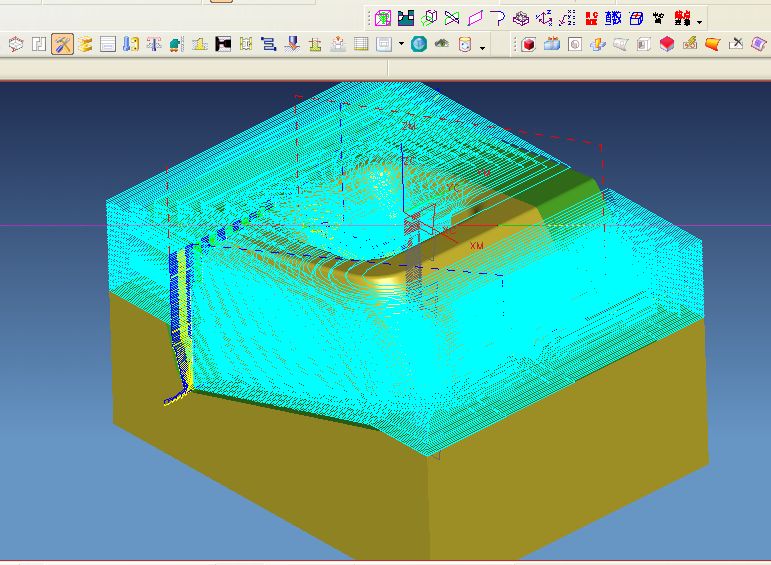Click the purple sheet surface icon
Screen dimensions: 771x565
759,45
